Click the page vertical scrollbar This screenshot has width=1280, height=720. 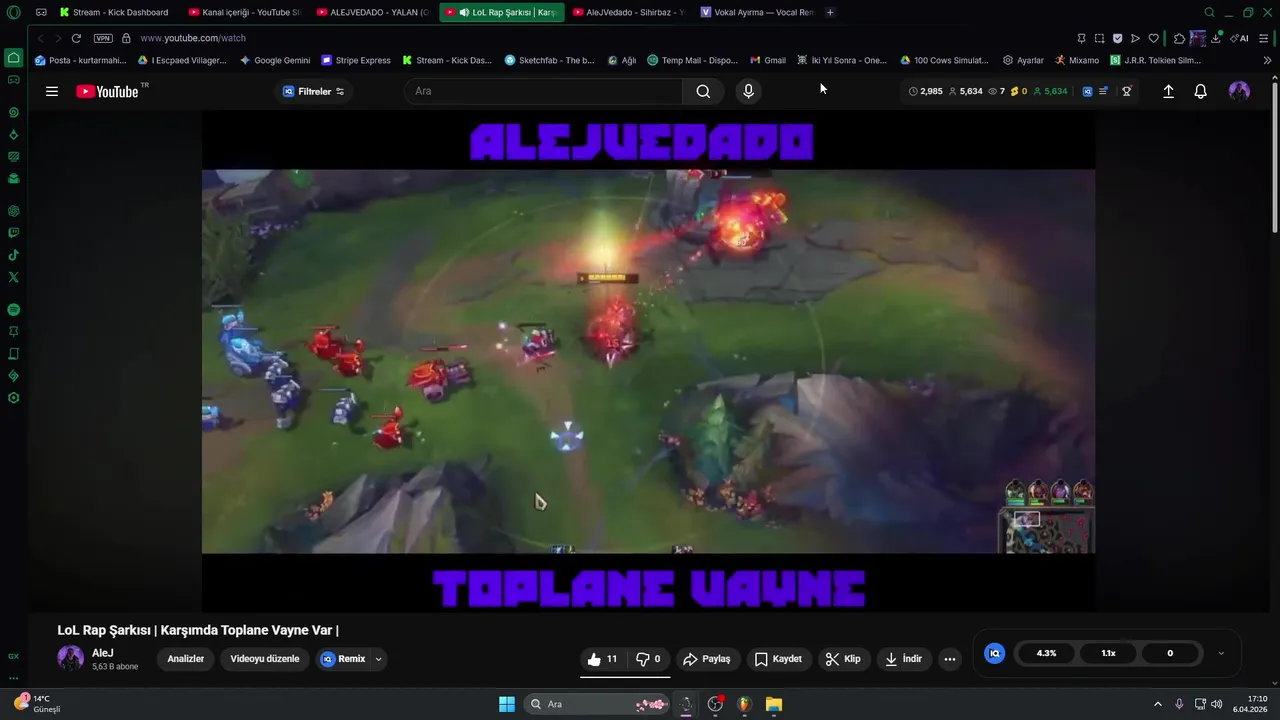(1274, 160)
